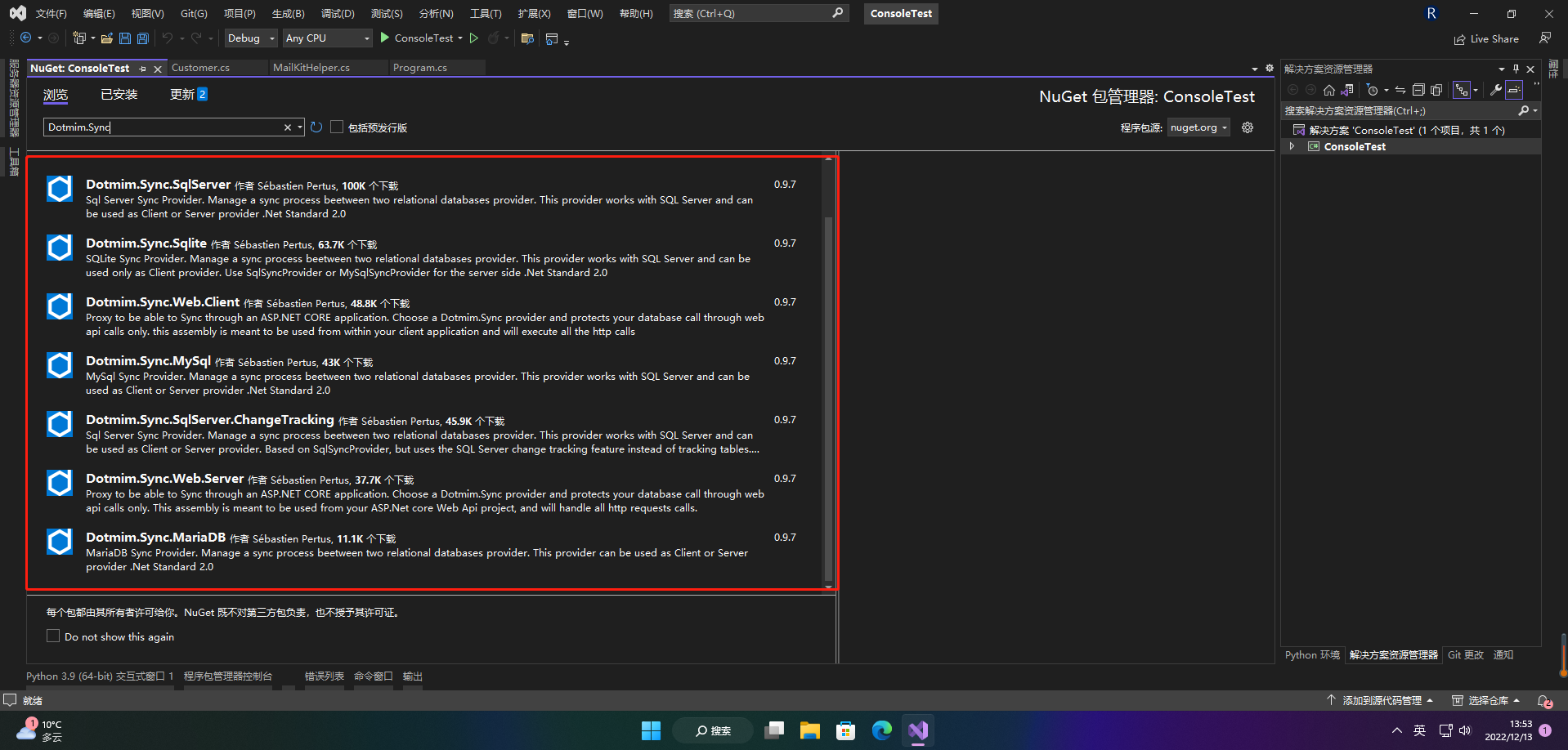This screenshot has height=750, width=1568.
Task: Open the 程序包管理器控制台 tab
Action: (228, 676)
